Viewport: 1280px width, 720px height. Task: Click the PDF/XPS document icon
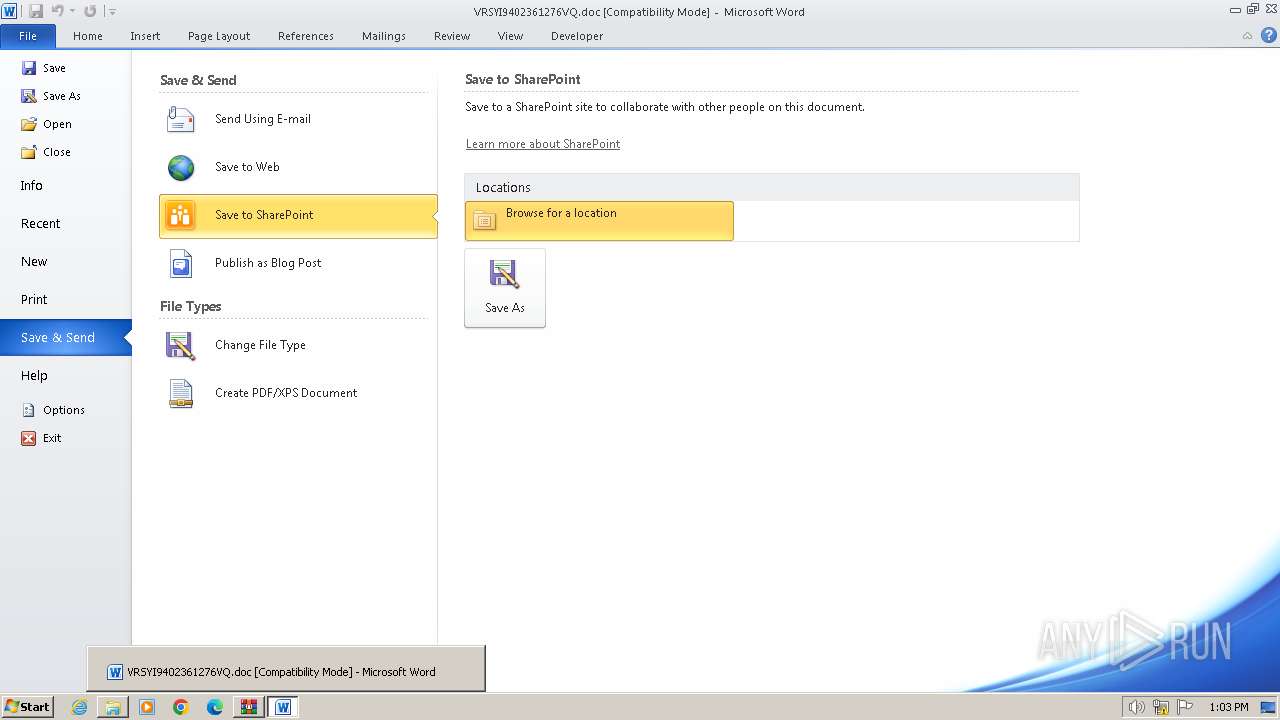click(x=181, y=393)
